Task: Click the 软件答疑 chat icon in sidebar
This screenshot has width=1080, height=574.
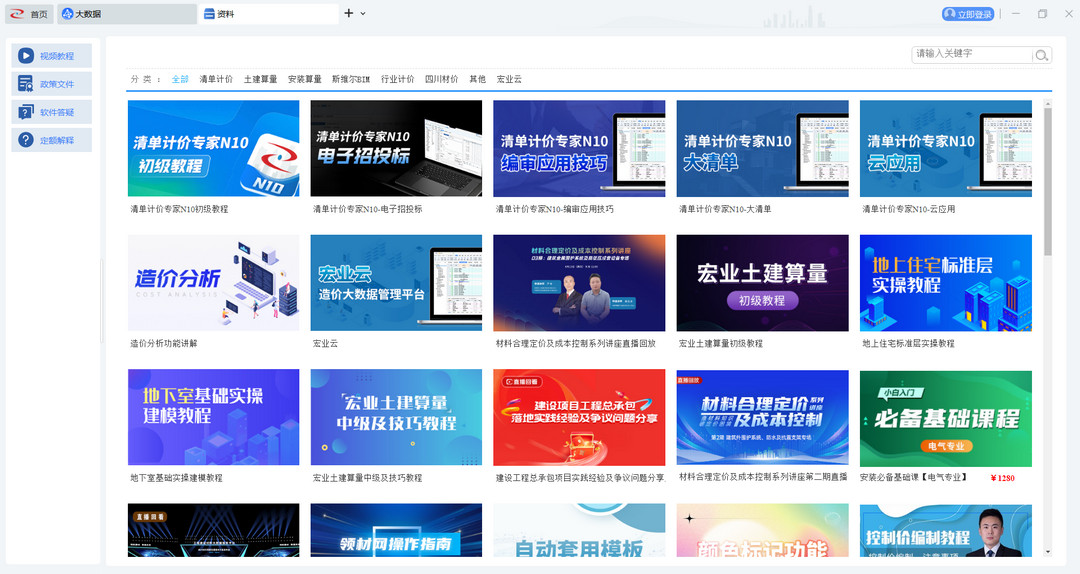Action: point(26,112)
